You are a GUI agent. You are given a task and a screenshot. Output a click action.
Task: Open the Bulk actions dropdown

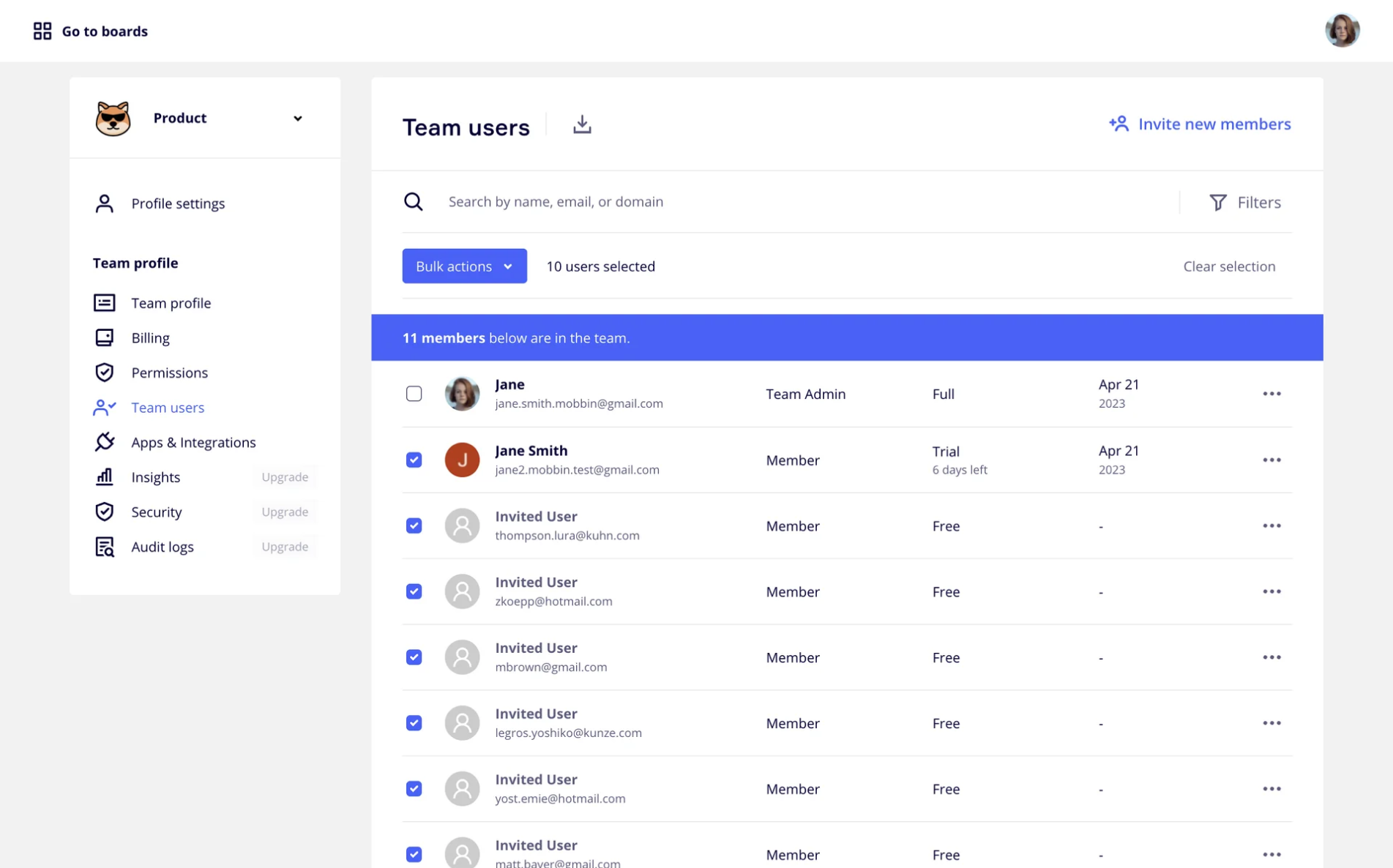pyautogui.click(x=464, y=266)
